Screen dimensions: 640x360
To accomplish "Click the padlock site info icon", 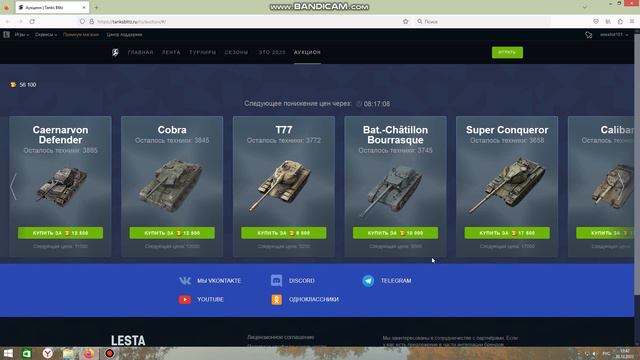I will 91,22.
